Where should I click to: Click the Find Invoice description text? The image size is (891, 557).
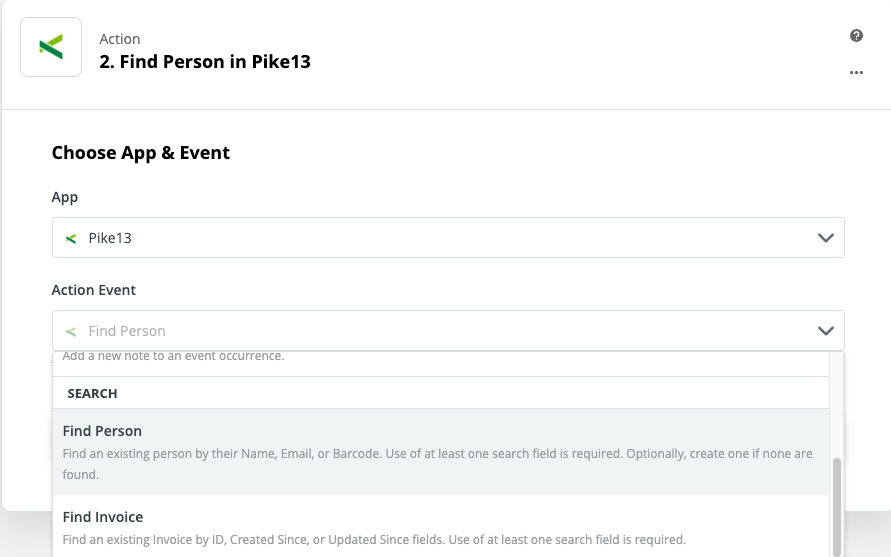(x=374, y=540)
